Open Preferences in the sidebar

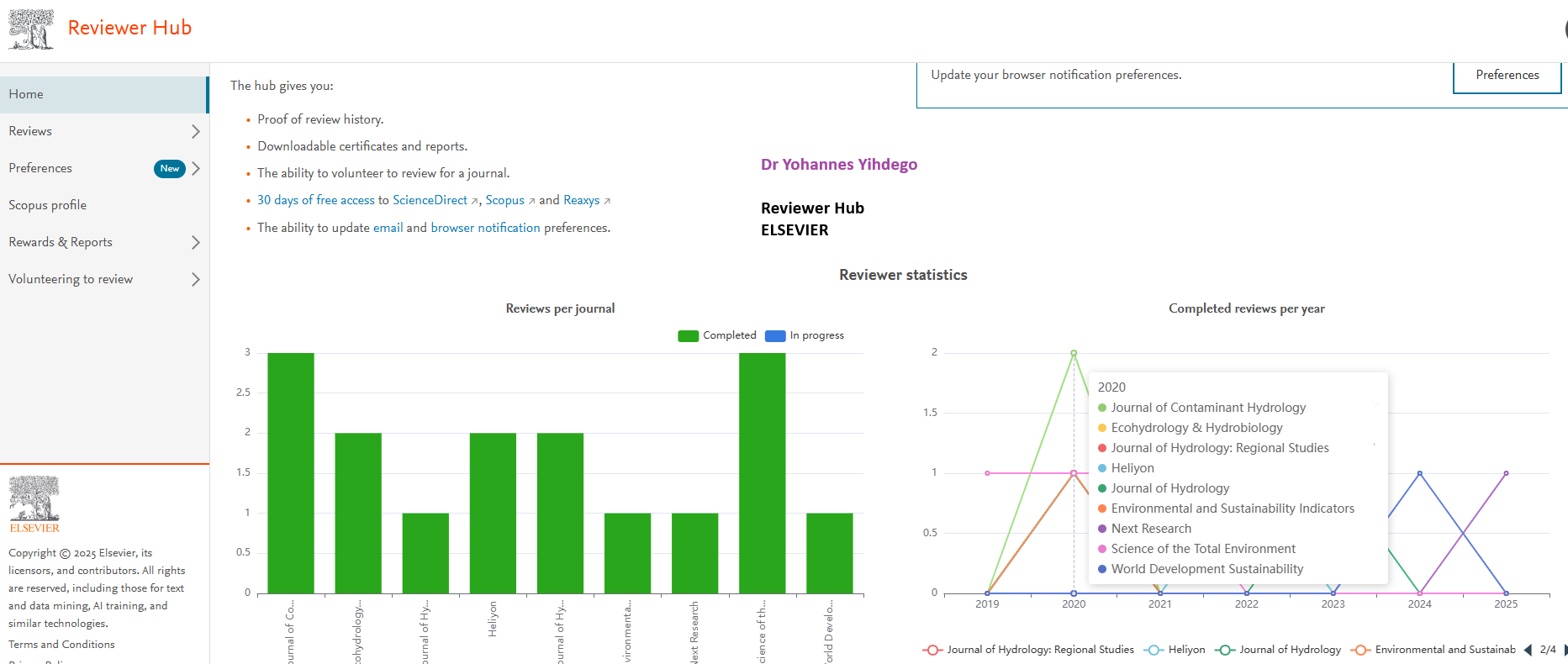(40, 168)
